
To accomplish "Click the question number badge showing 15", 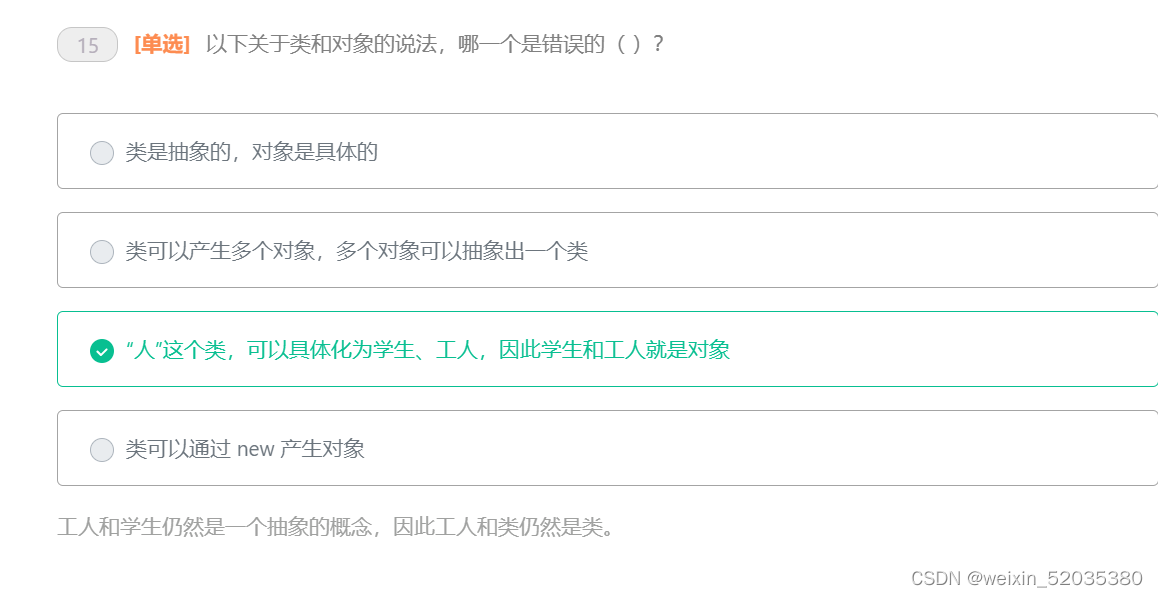I will pos(87,45).
